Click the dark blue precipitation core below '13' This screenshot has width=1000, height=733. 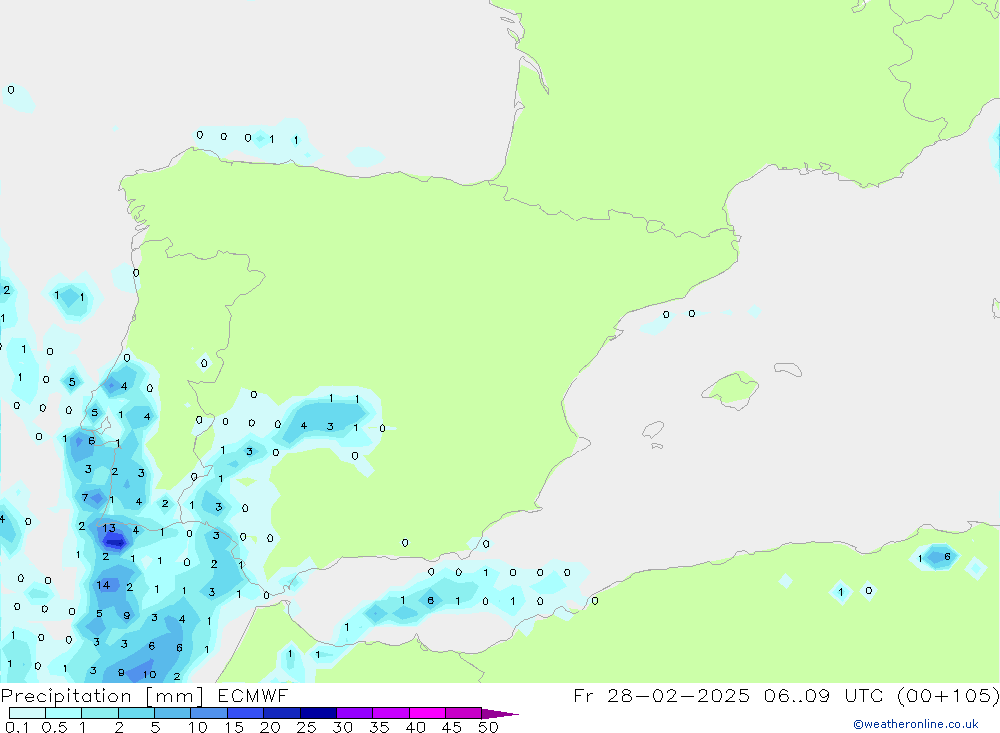(x=115, y=542)
